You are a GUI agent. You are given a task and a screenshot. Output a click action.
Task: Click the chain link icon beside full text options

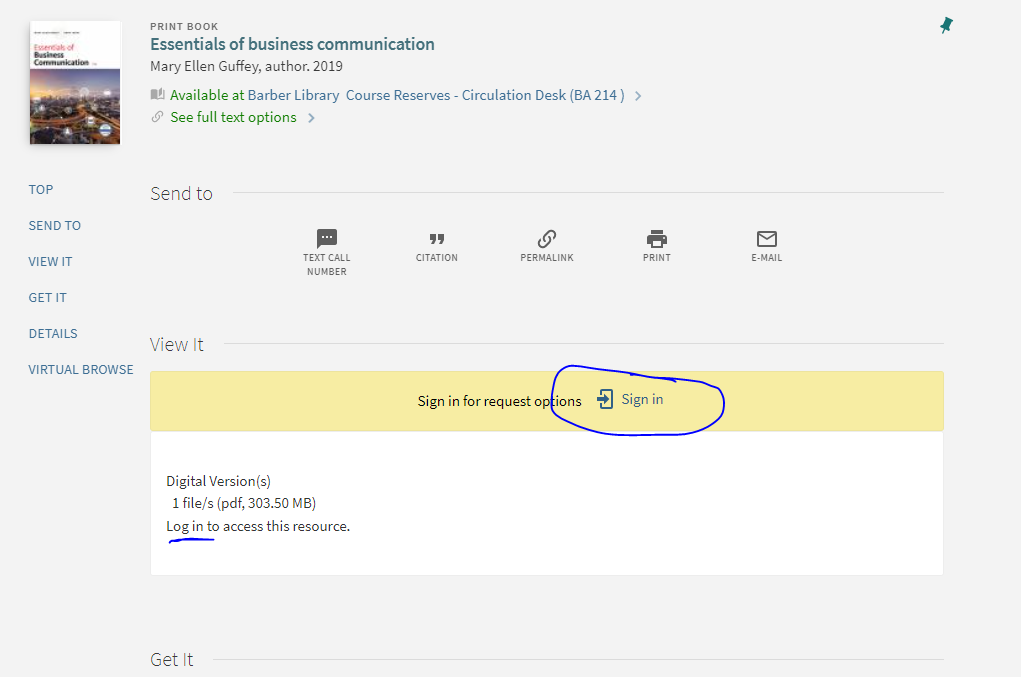coord(157,117)
